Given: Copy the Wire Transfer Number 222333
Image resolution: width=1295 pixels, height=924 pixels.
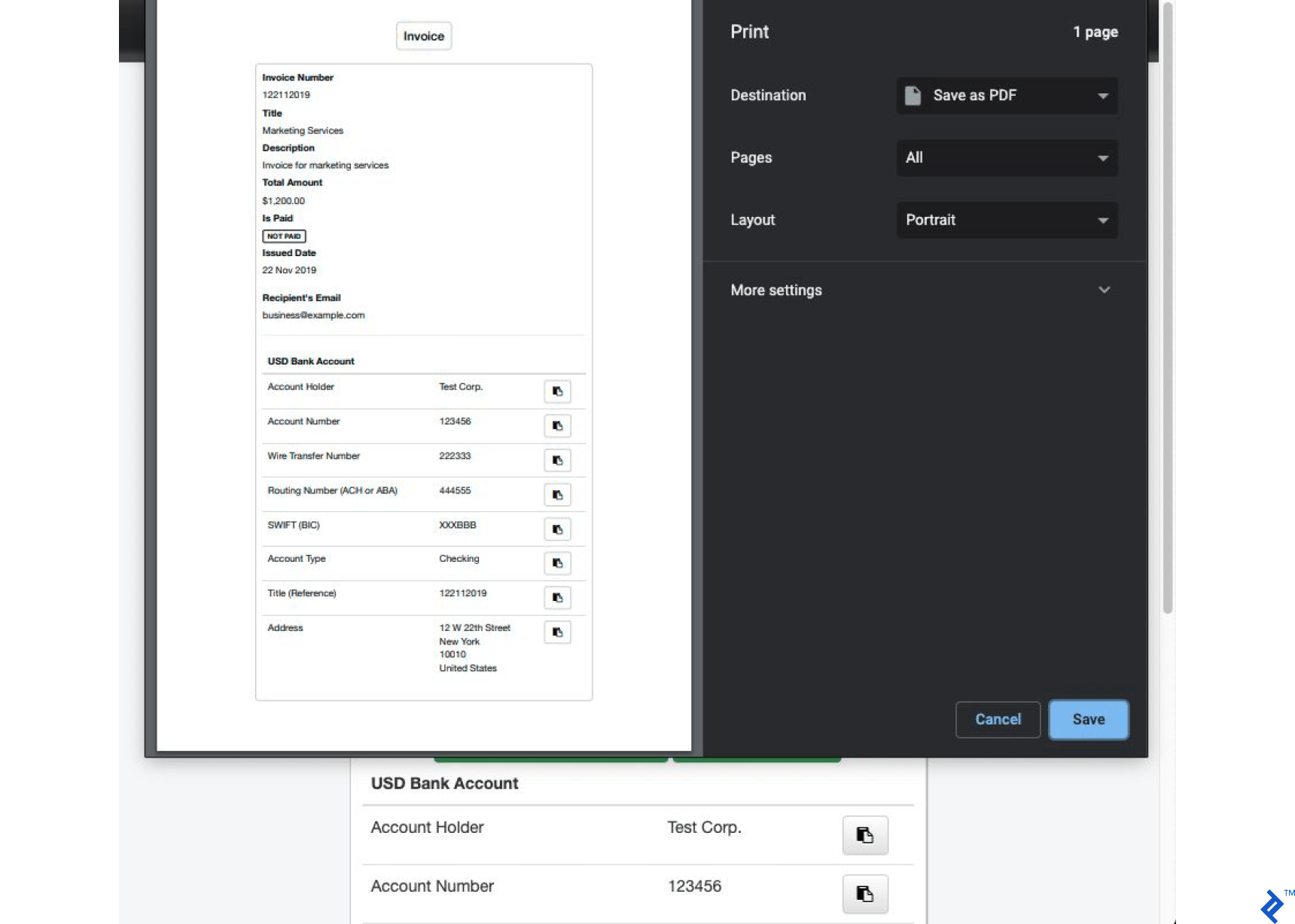Looking at the screenshot, I should [557, 460].
